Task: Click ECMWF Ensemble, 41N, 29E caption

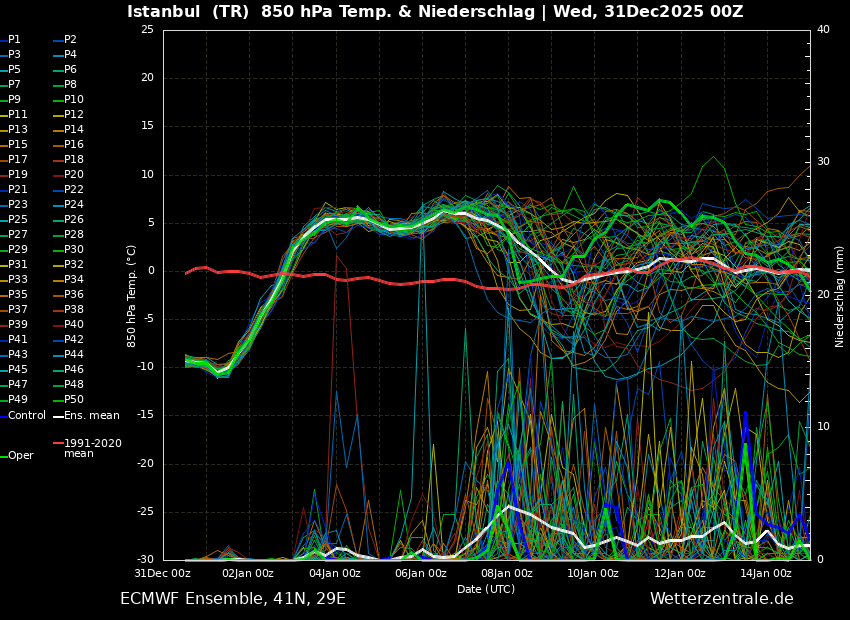Action: (233, 599)
